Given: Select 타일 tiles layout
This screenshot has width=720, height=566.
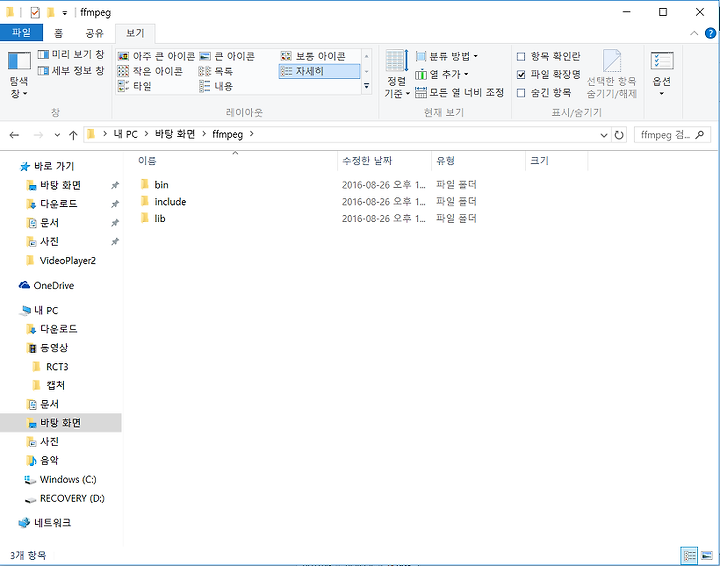Looking at the screenshot, I should pos(135,86).
